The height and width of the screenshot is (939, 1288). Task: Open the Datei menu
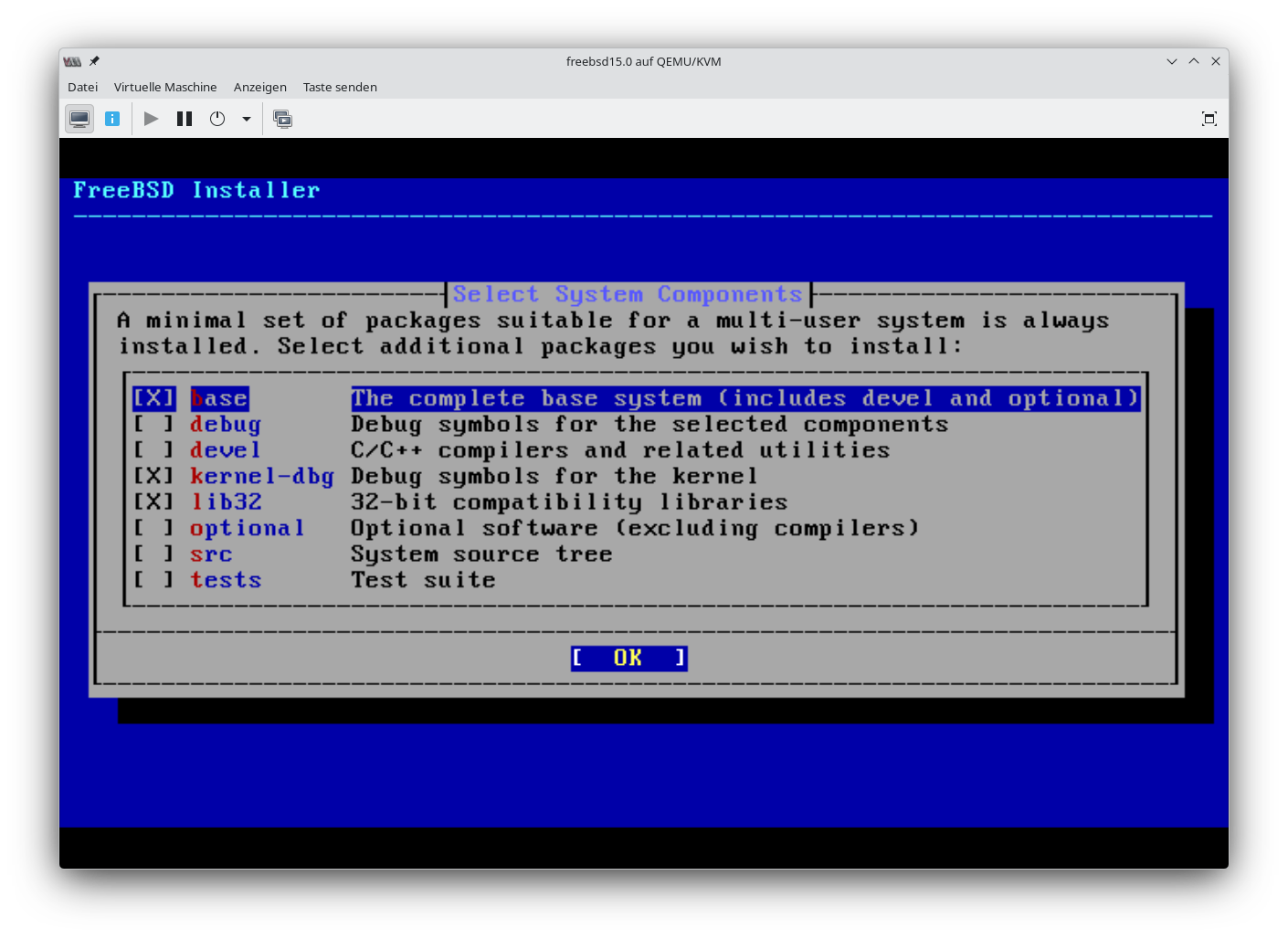click(82, 87)
